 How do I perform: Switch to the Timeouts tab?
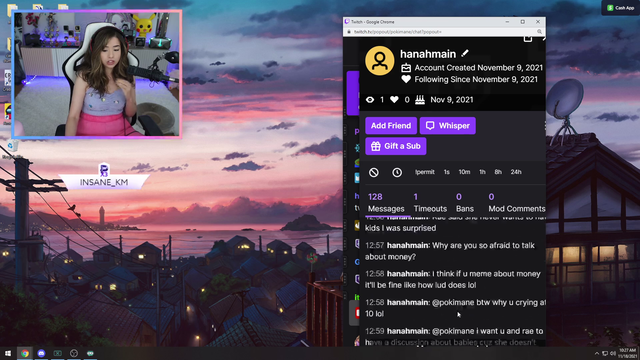[430, 203]
